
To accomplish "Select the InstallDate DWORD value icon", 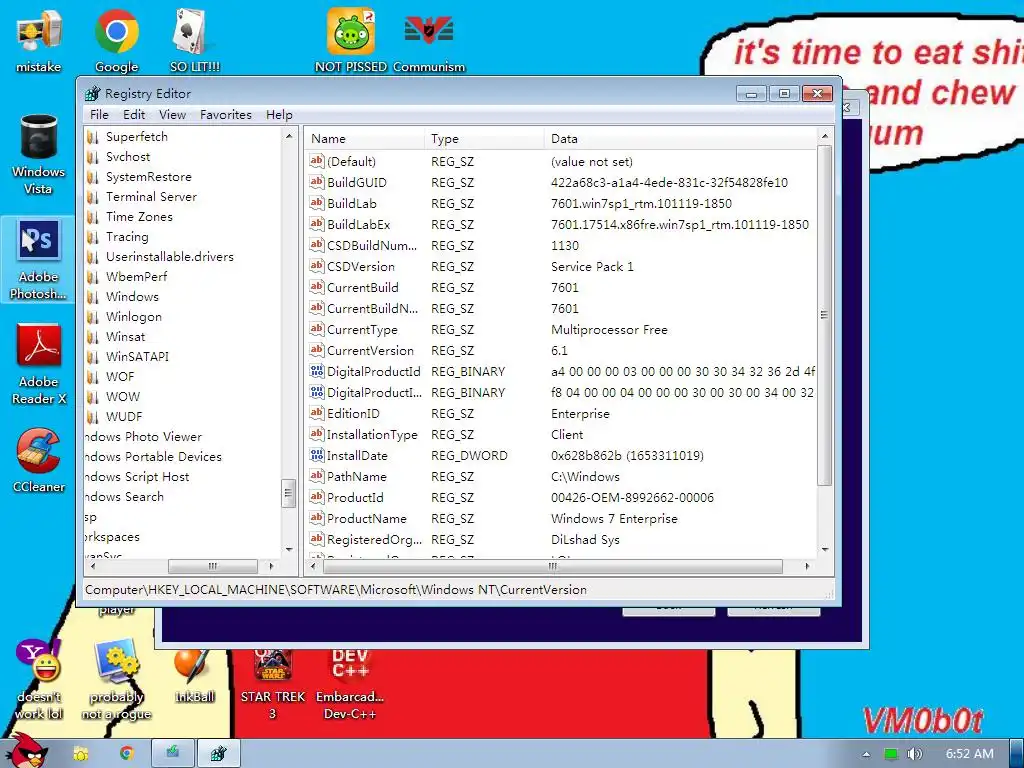I will 317,455.
